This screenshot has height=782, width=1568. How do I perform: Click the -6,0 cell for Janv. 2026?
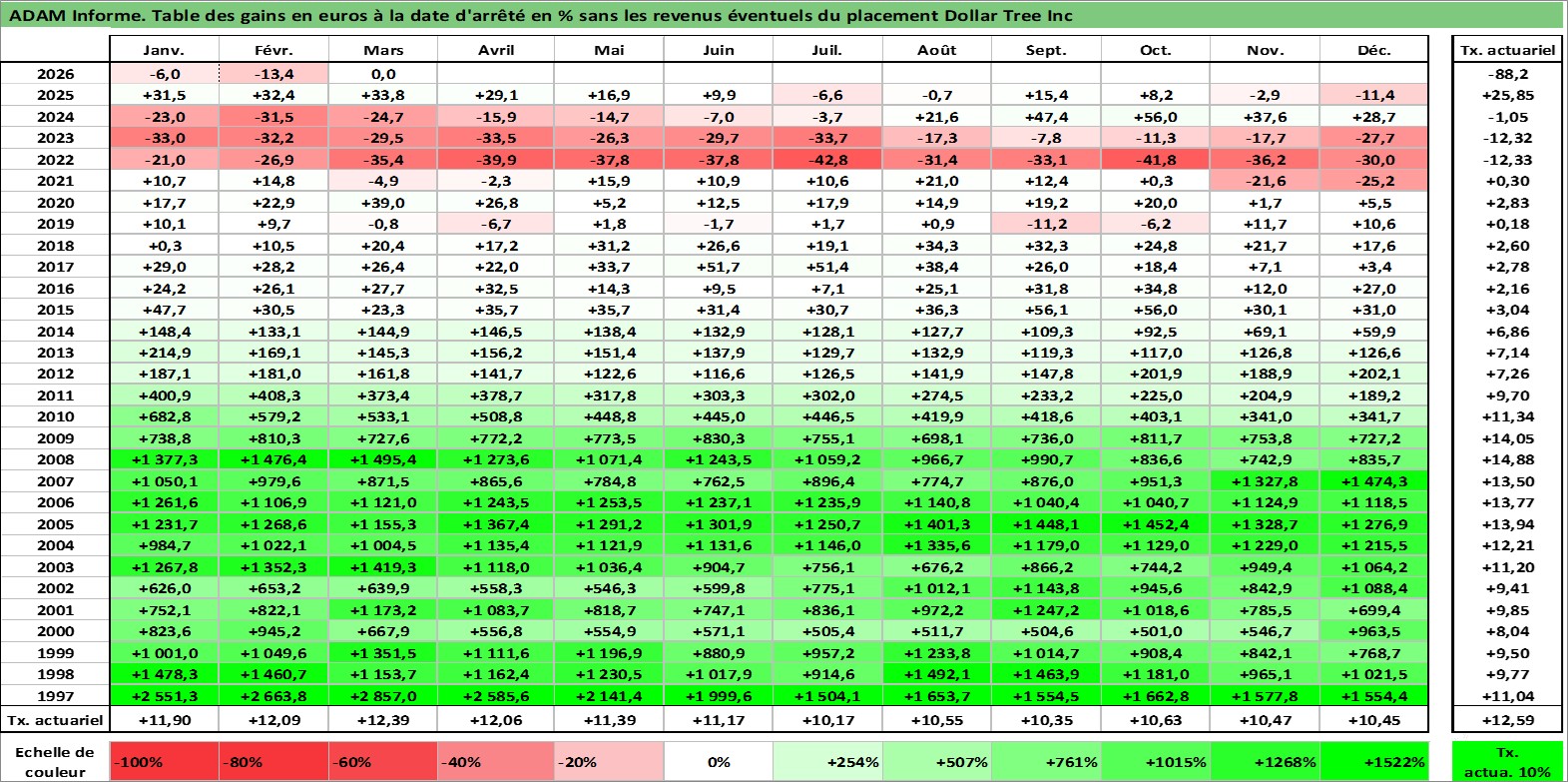pyautogui.click(x=165, y=74)
